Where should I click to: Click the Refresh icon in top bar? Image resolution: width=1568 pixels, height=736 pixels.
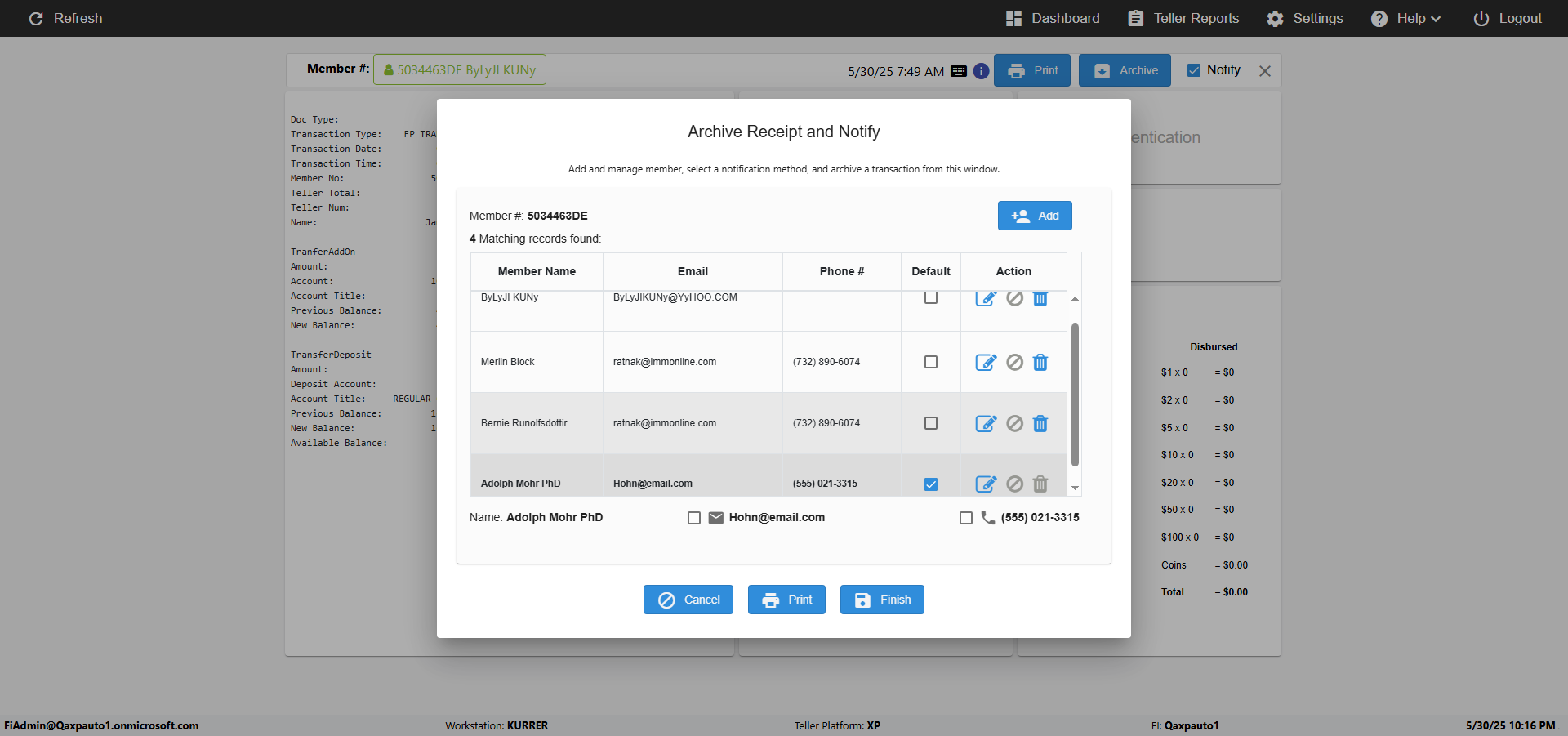pyautogui.click(x=36, y=18)
